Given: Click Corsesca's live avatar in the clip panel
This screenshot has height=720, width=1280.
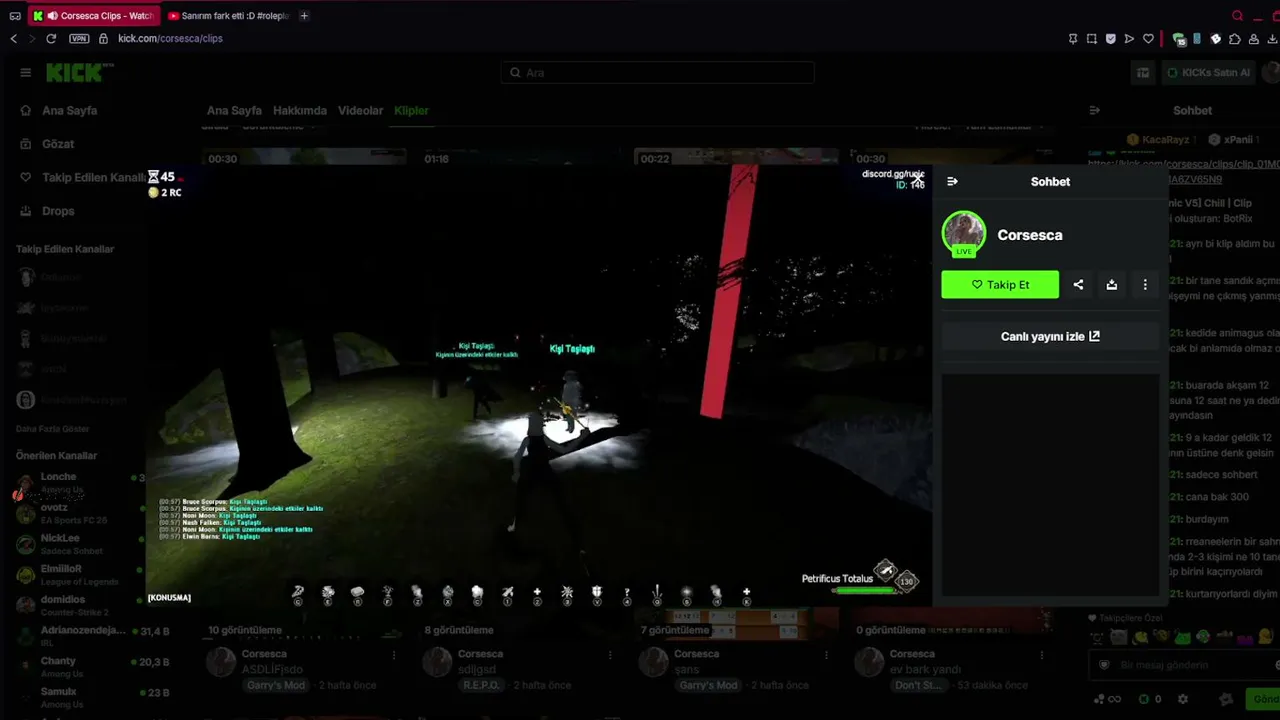Looking at the screenshot, I should click(x=964, y=234).
